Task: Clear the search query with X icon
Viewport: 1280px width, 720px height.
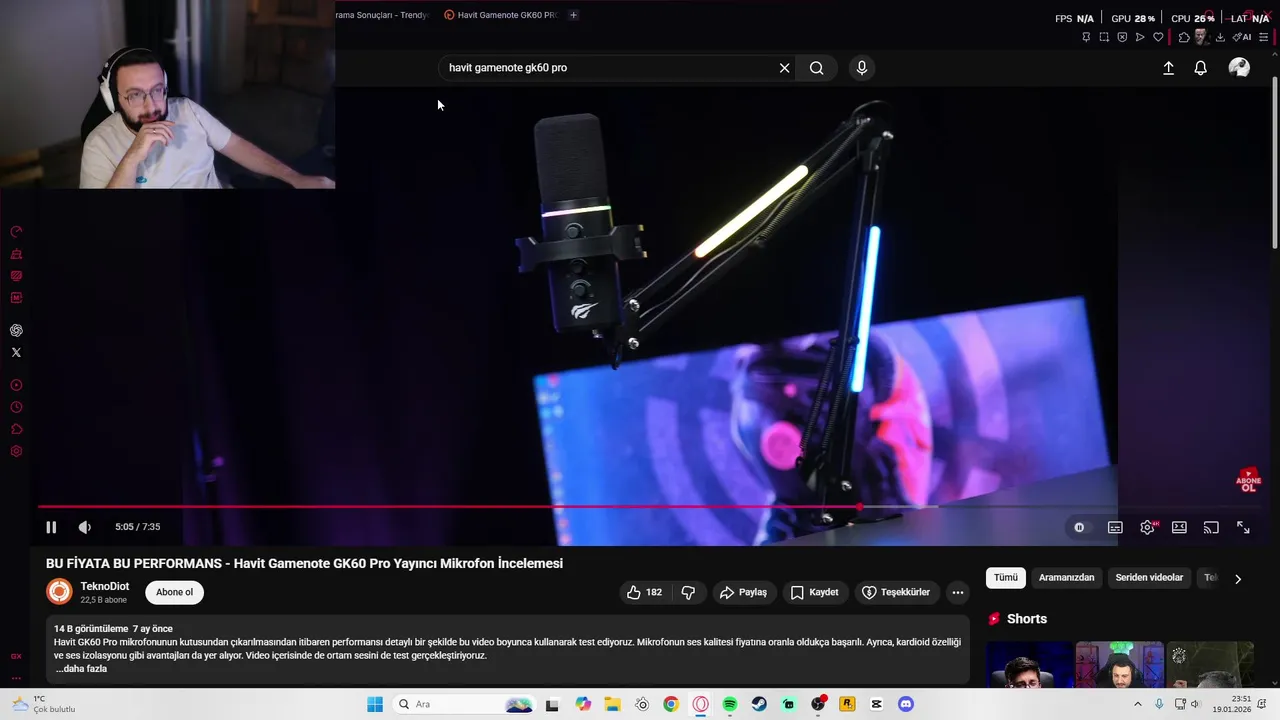Action: coord(785,68)
